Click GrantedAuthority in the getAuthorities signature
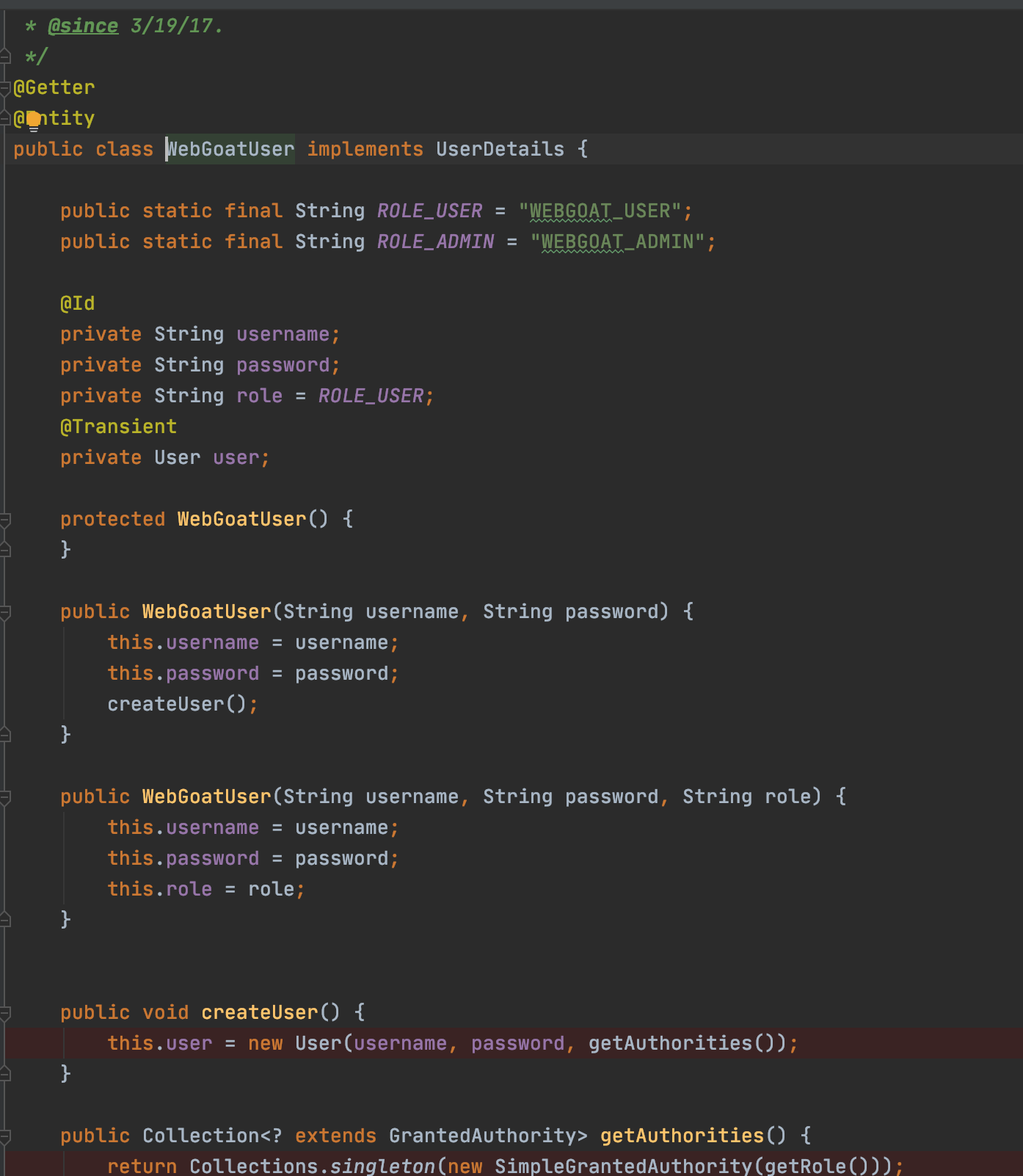The image size is (1023, 1176). (482, 1136)
